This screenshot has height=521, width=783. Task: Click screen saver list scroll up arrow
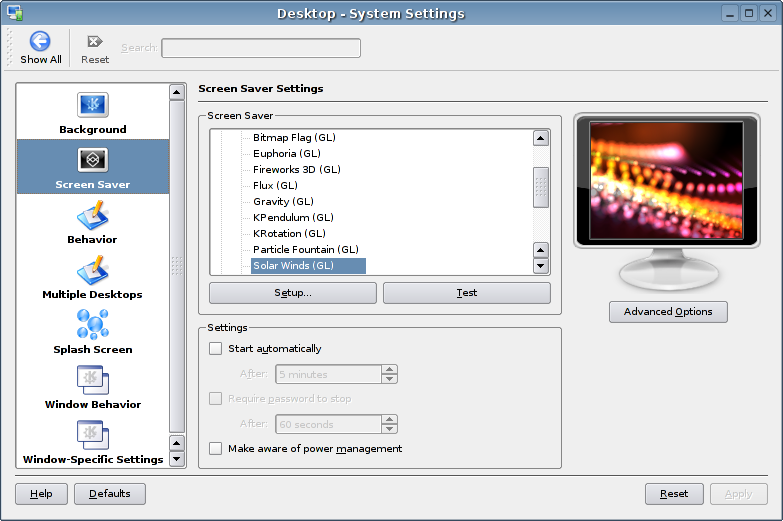coord(541,138)
